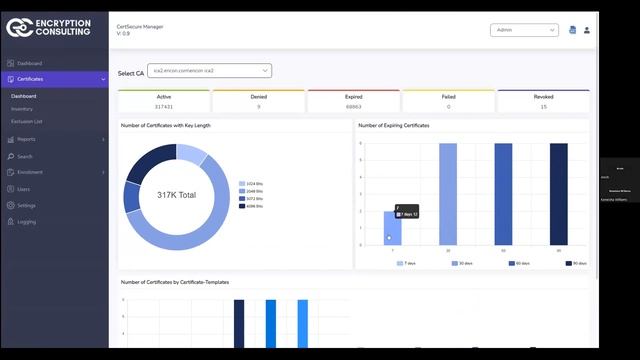Open the Inventory sub-item
This screenshot has width=640, height=360.
[22, 109]
